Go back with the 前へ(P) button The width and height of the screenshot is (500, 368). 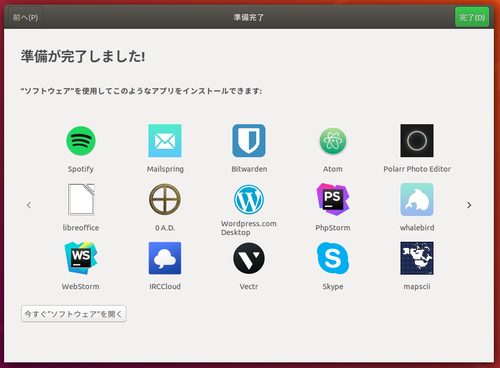(25, 17)
